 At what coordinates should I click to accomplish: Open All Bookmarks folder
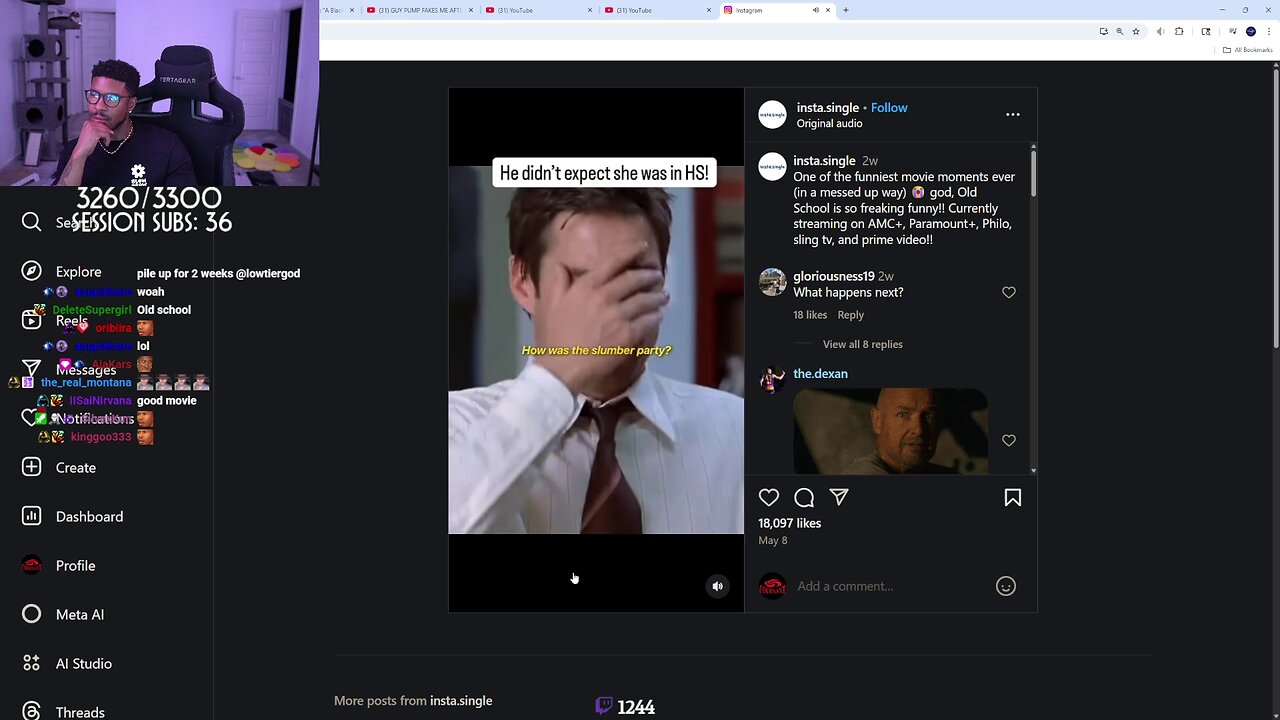(x=1248, y=50)
